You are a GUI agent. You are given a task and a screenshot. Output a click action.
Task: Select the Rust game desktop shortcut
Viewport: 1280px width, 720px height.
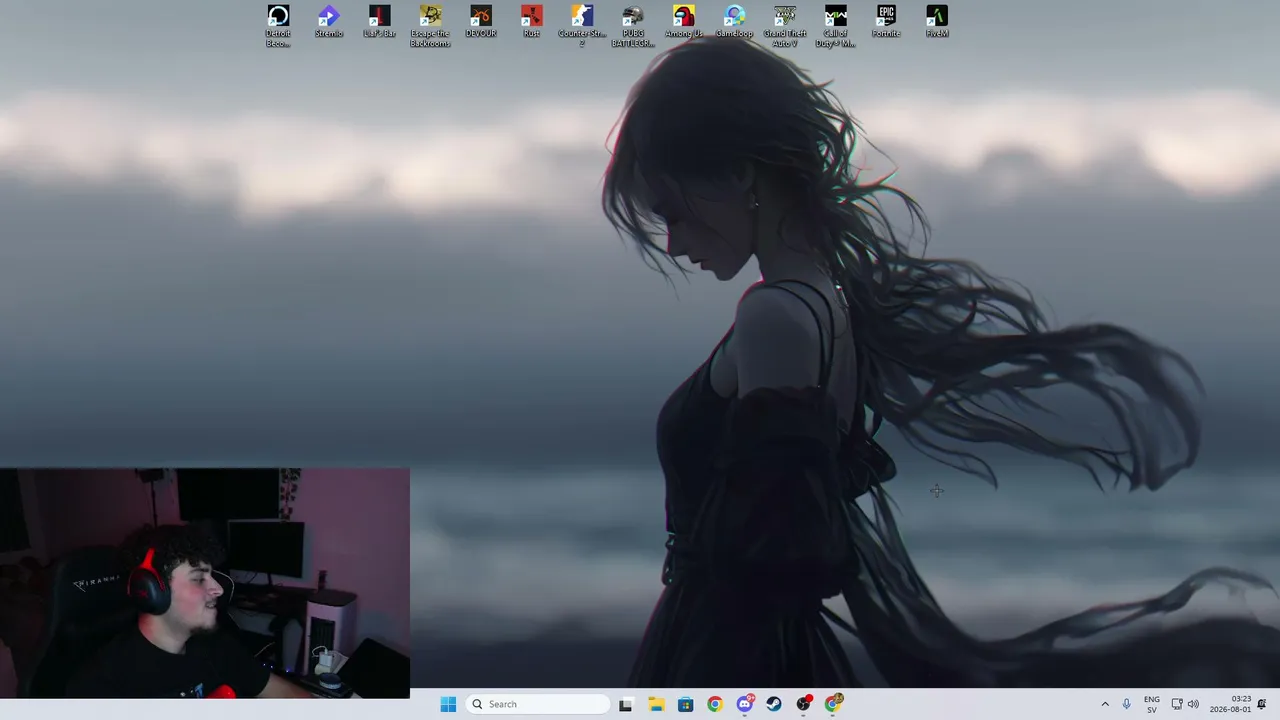(x=531, y=22)
